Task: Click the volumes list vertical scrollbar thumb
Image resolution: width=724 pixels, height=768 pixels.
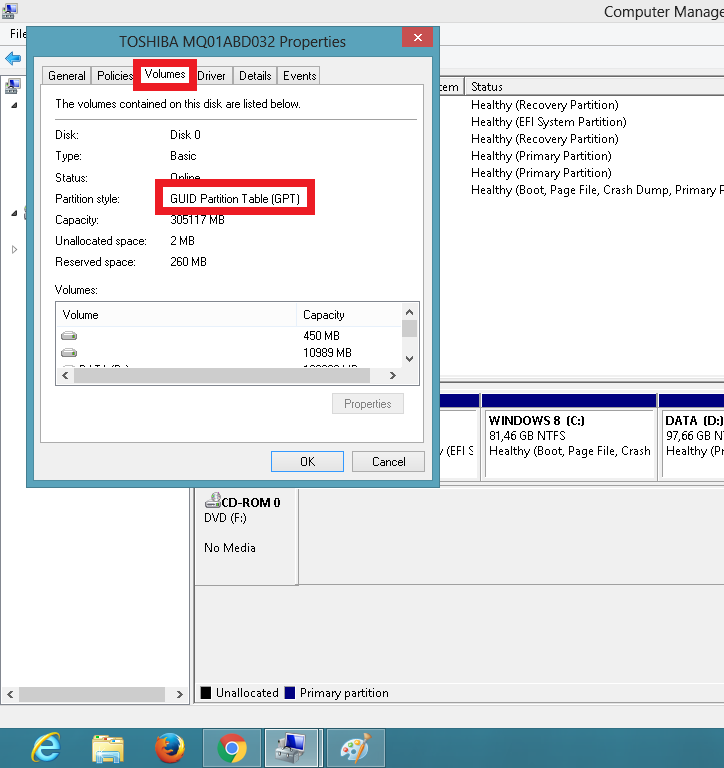Action: click(x=410, y=329)
